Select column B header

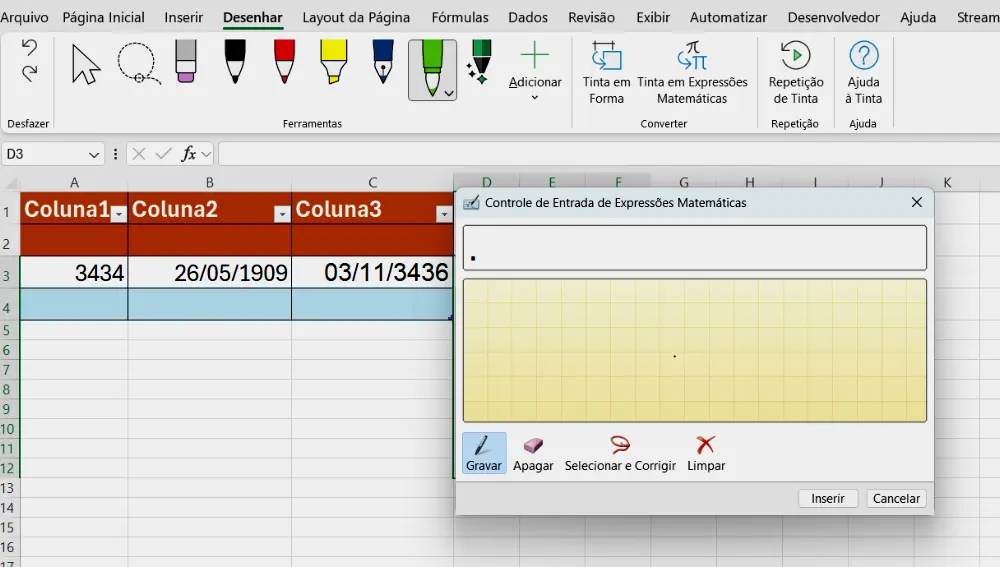click(210, 182)
